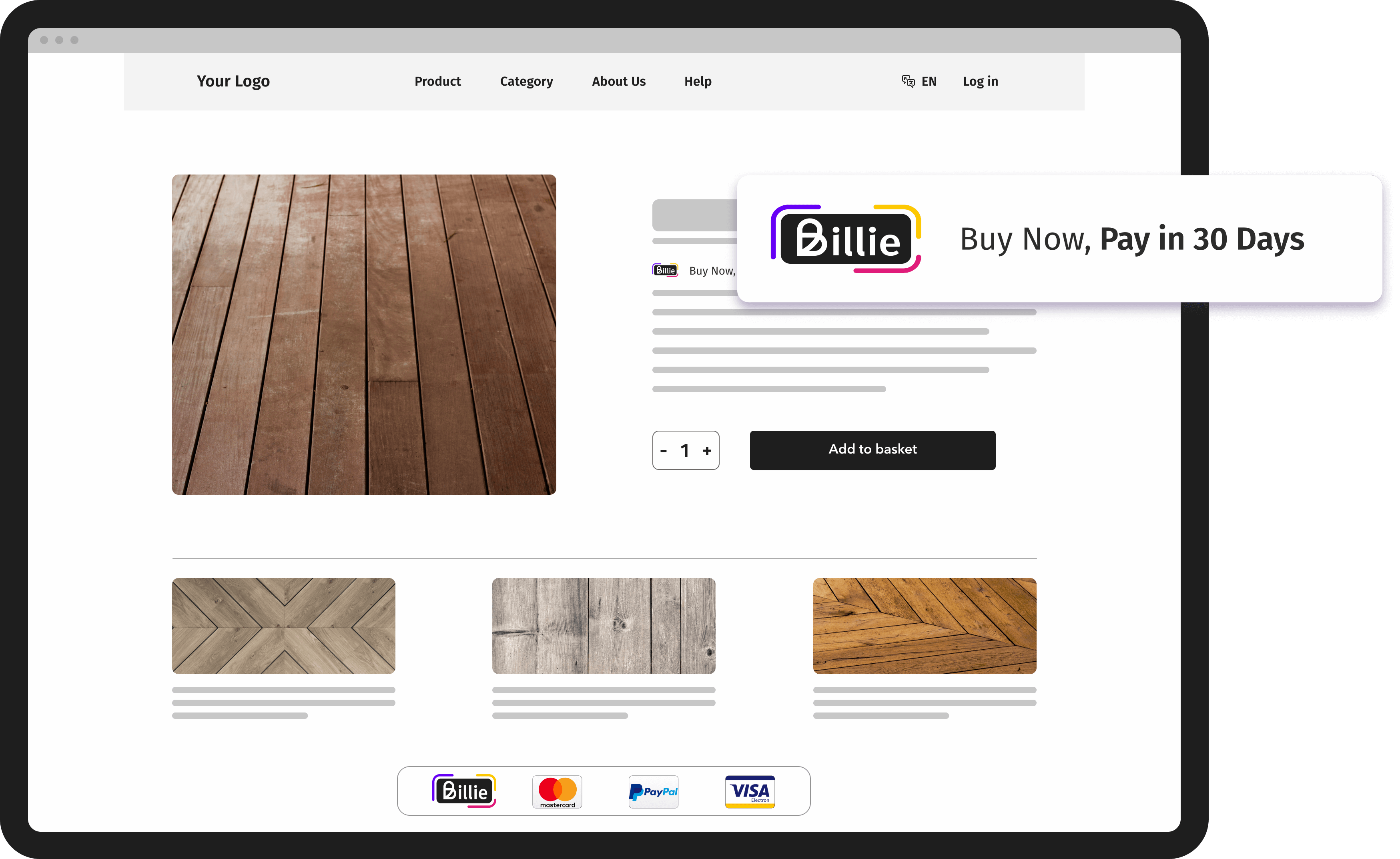Open the Product menu
Screen dimensions: 1400x859
437,81
